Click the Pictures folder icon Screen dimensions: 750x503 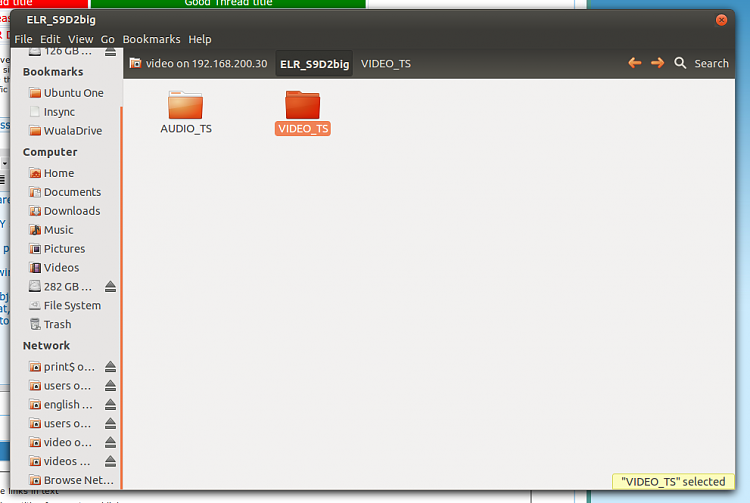(x=35, y=249)
